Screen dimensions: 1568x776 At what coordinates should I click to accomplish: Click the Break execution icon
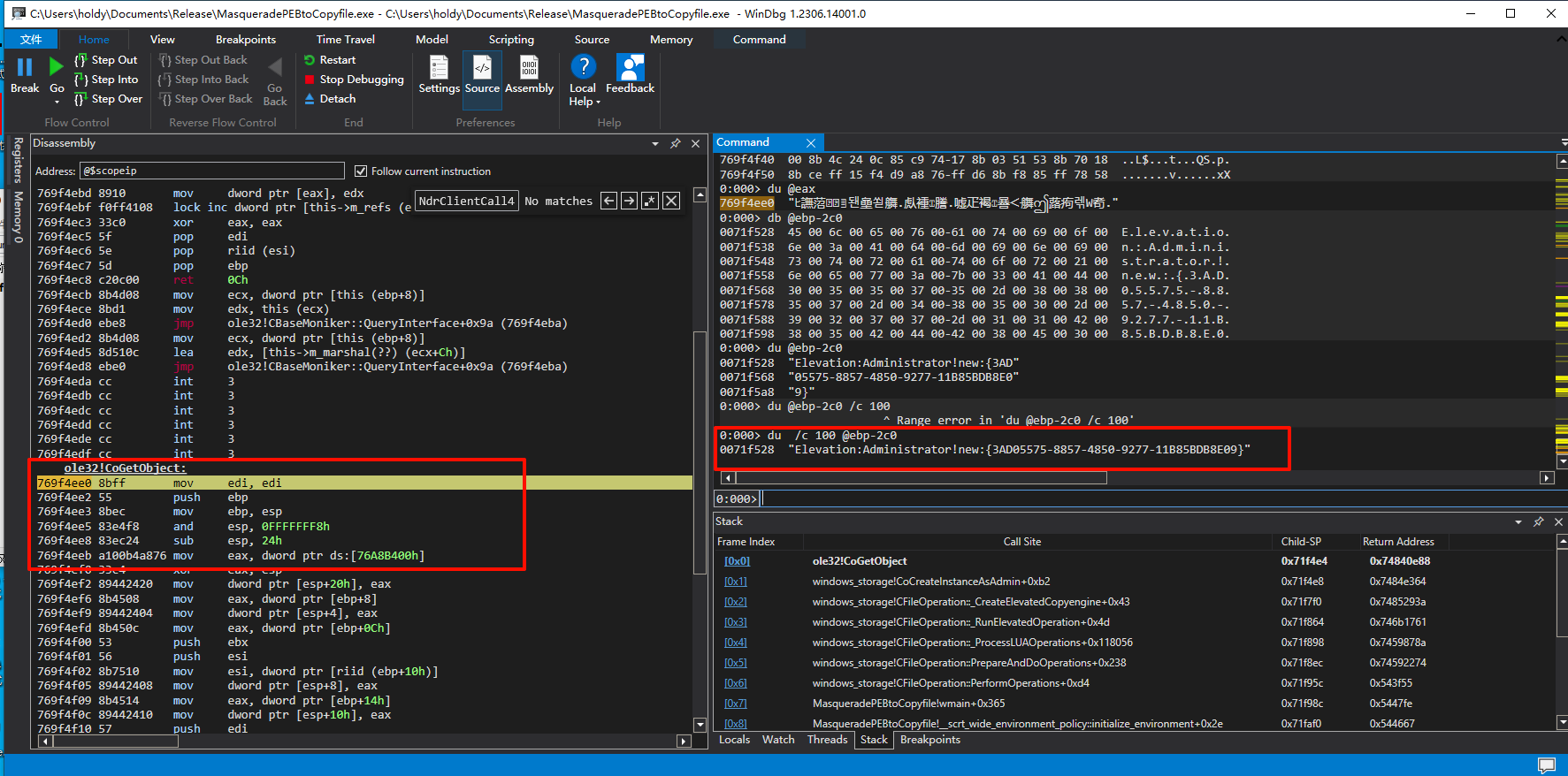[x=25, y=67]
